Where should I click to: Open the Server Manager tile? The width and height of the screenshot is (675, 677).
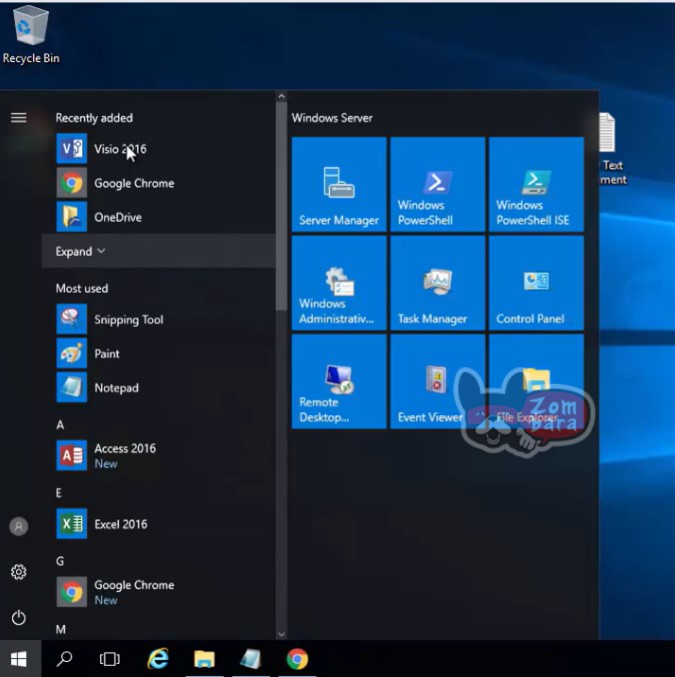coord(339,184)
